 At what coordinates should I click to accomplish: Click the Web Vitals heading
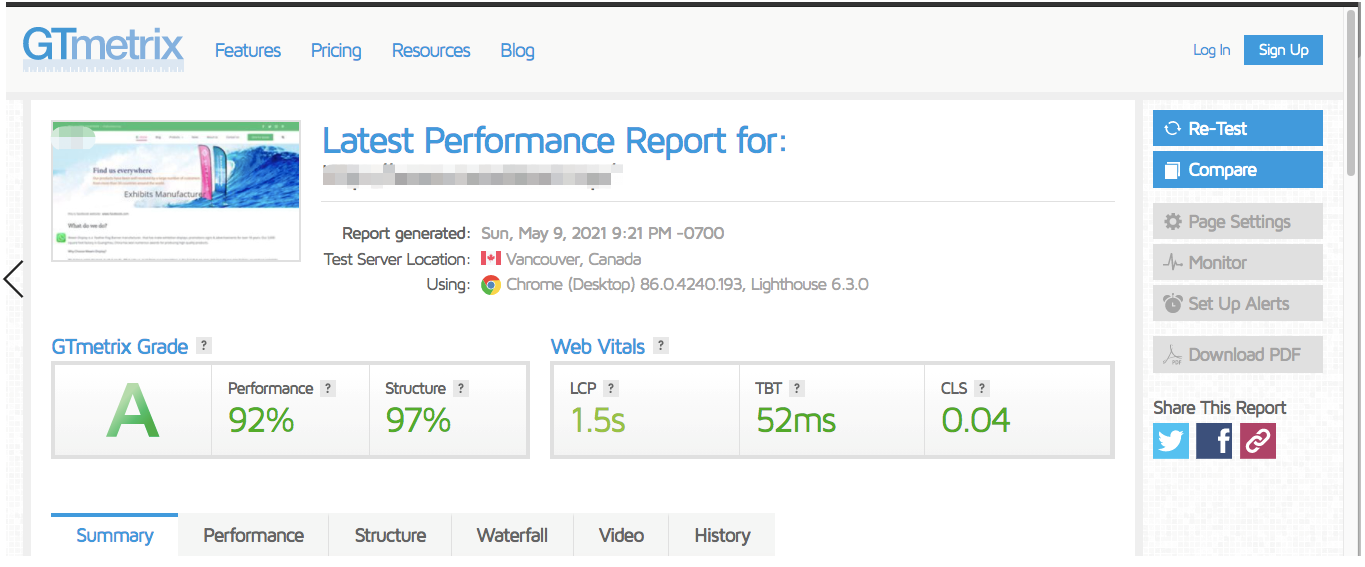click(x=598, y=347)
